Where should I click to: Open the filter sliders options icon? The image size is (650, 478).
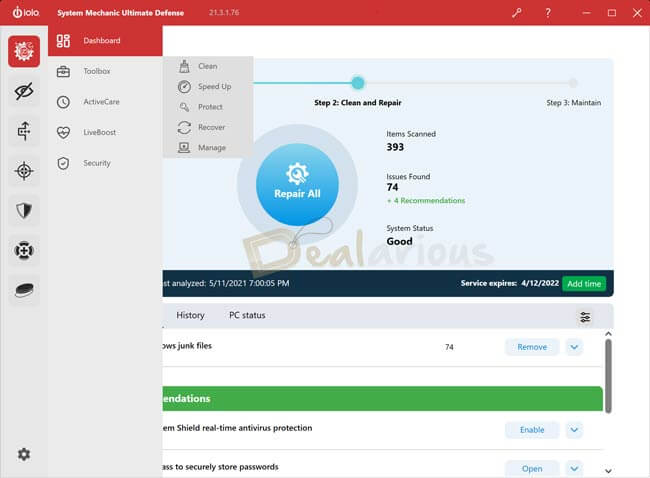coord(585,317)
